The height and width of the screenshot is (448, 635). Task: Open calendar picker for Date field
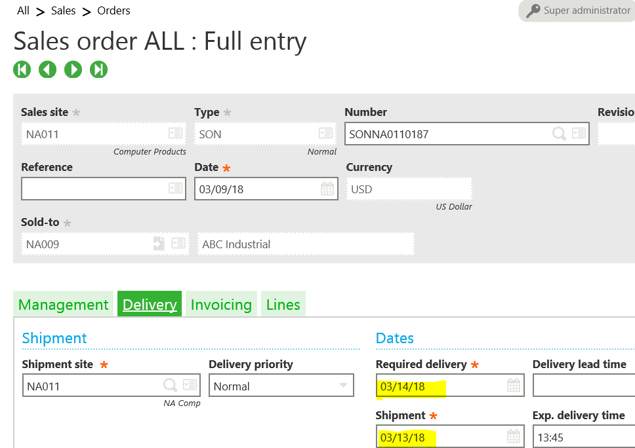(x=327, y=189)
